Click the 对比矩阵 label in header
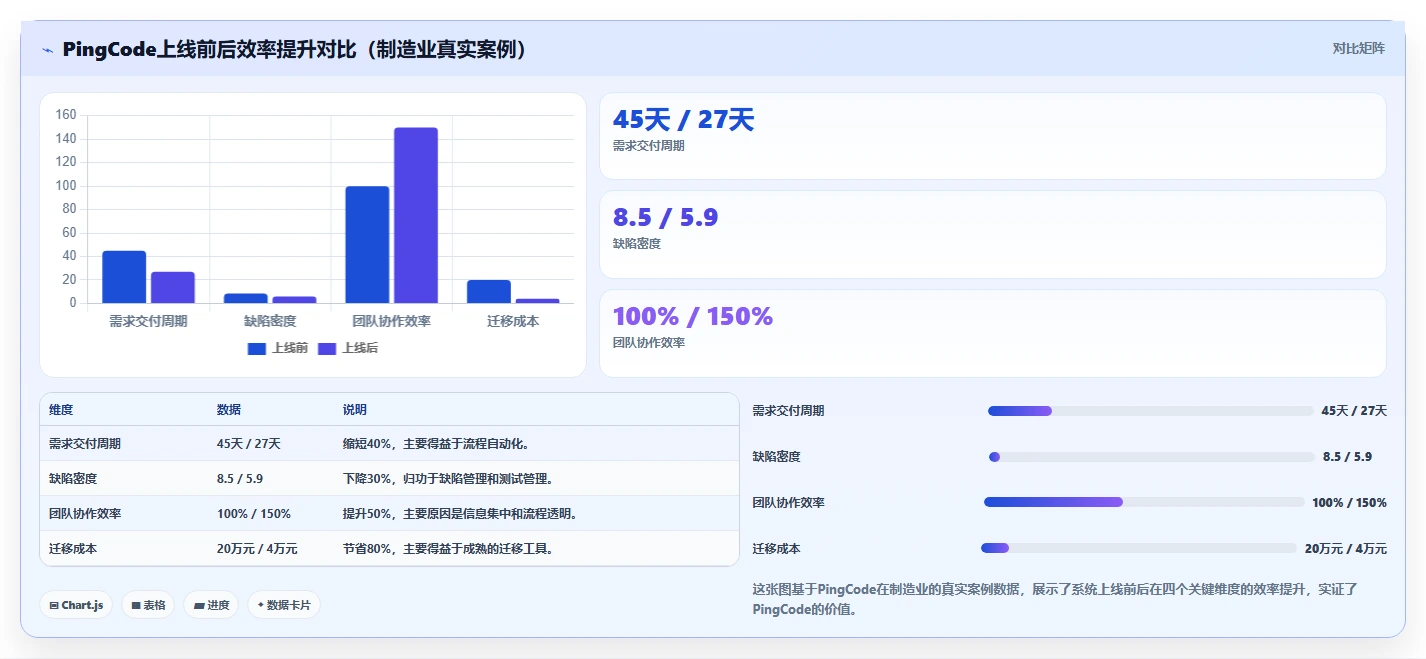This screenshot has width=1426, height=659. click(1358, 48)
